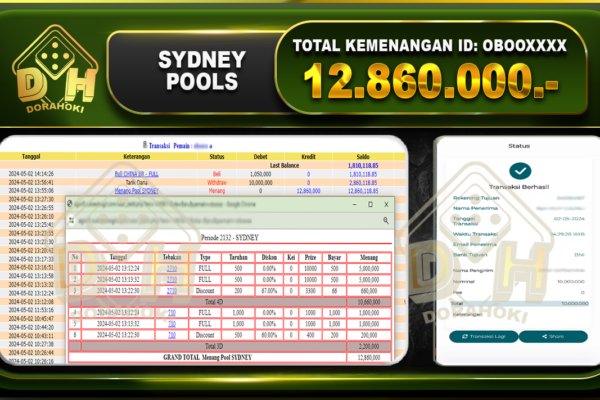Click Total 3D amount 2,200,000

pos(369,346)
